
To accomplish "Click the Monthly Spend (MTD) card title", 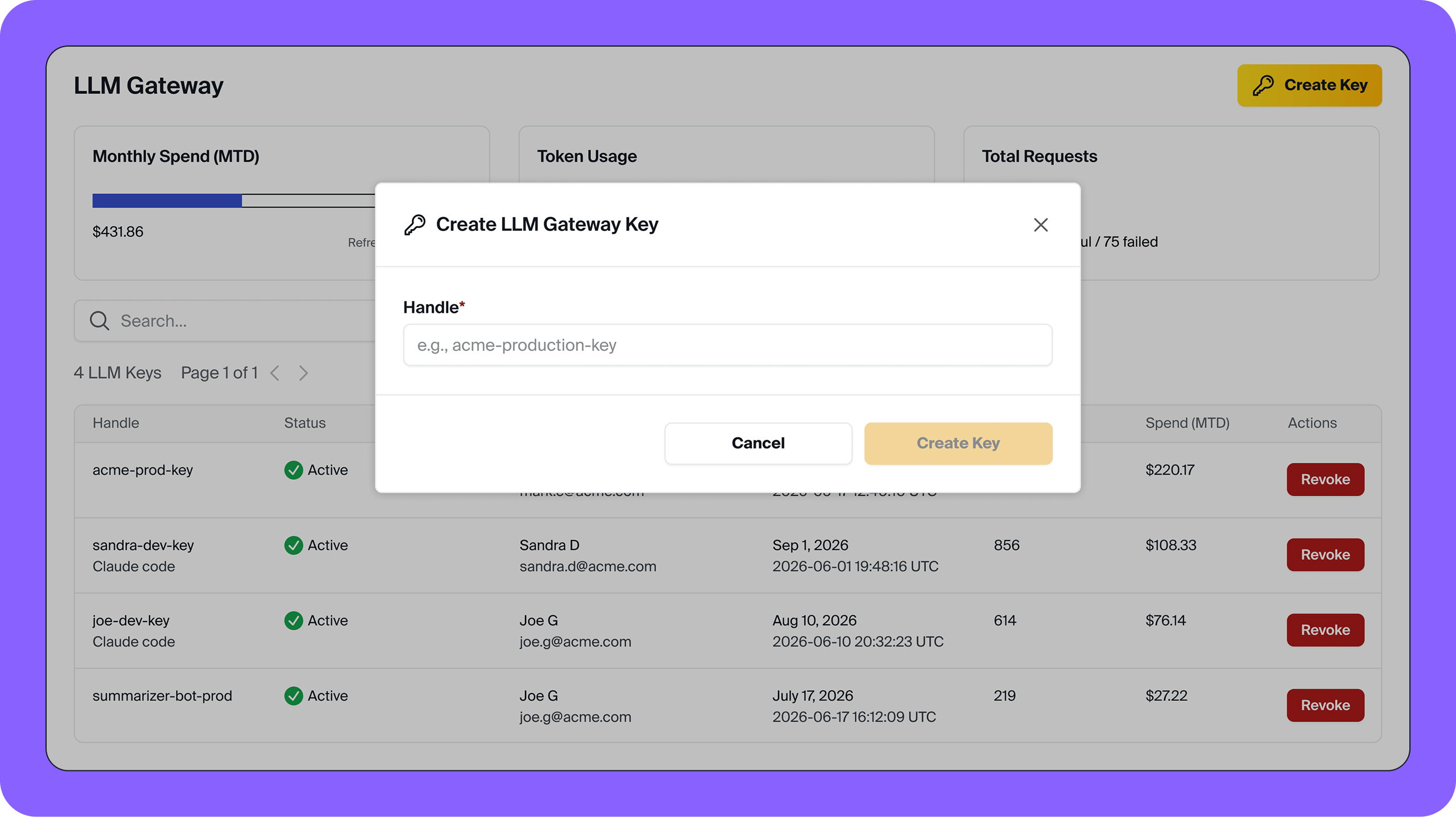I will pyautogui.click(x=176, y=156).
